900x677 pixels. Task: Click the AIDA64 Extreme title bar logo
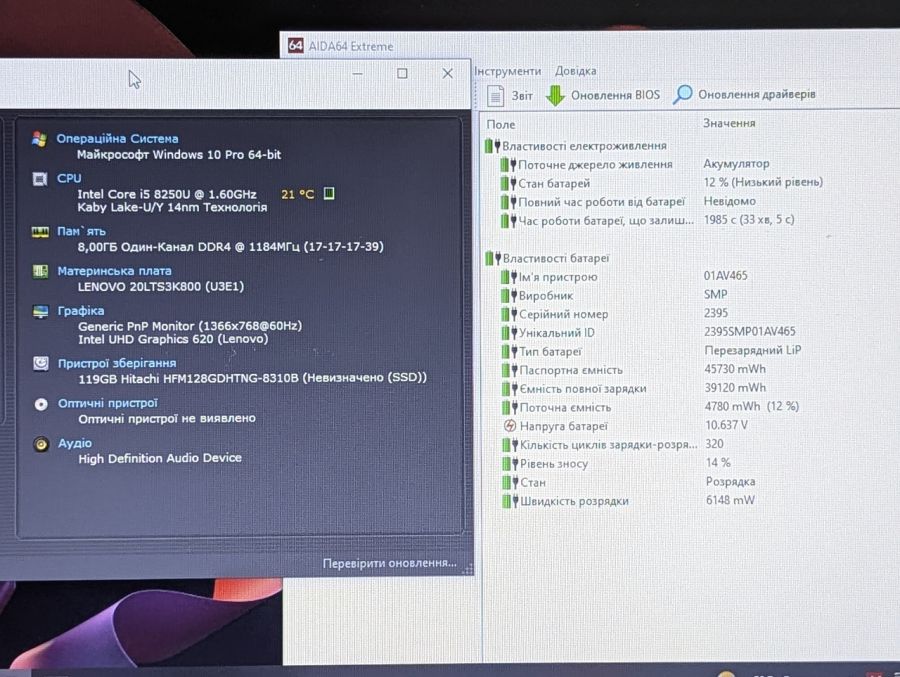coord(296,45)
